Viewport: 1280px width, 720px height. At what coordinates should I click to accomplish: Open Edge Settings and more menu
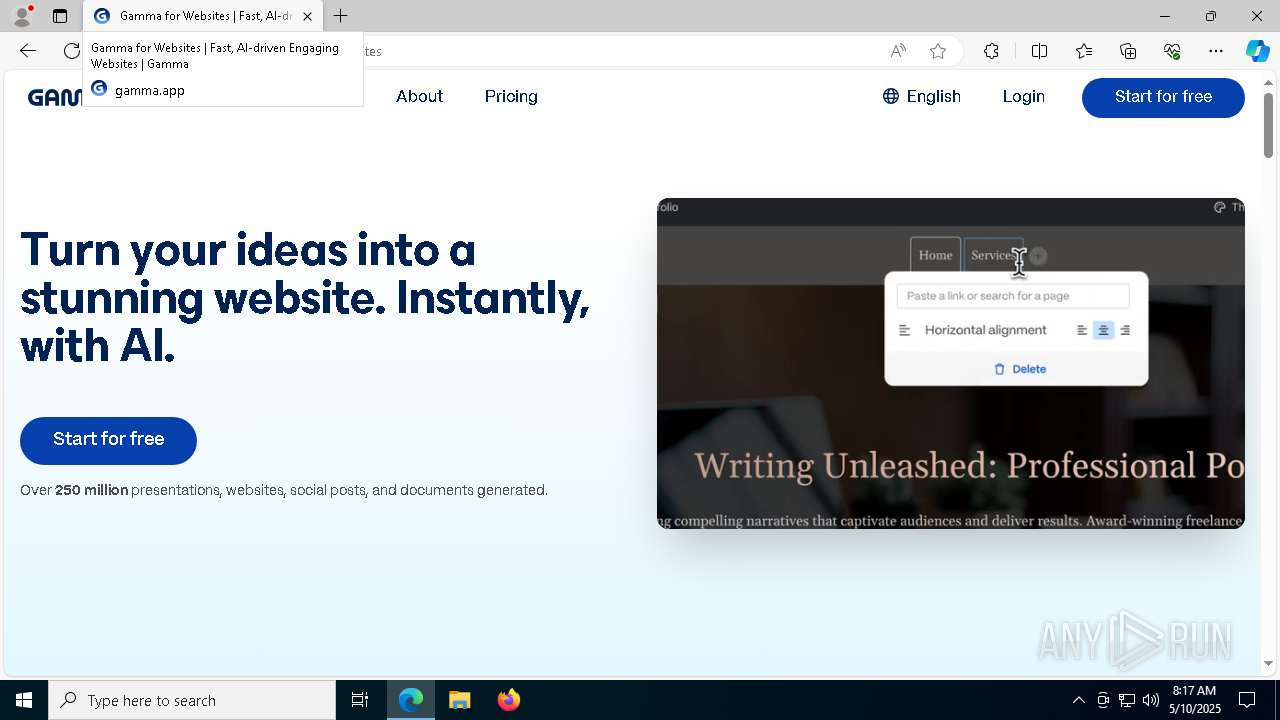pyautogui.click(x=1216, y=51)
